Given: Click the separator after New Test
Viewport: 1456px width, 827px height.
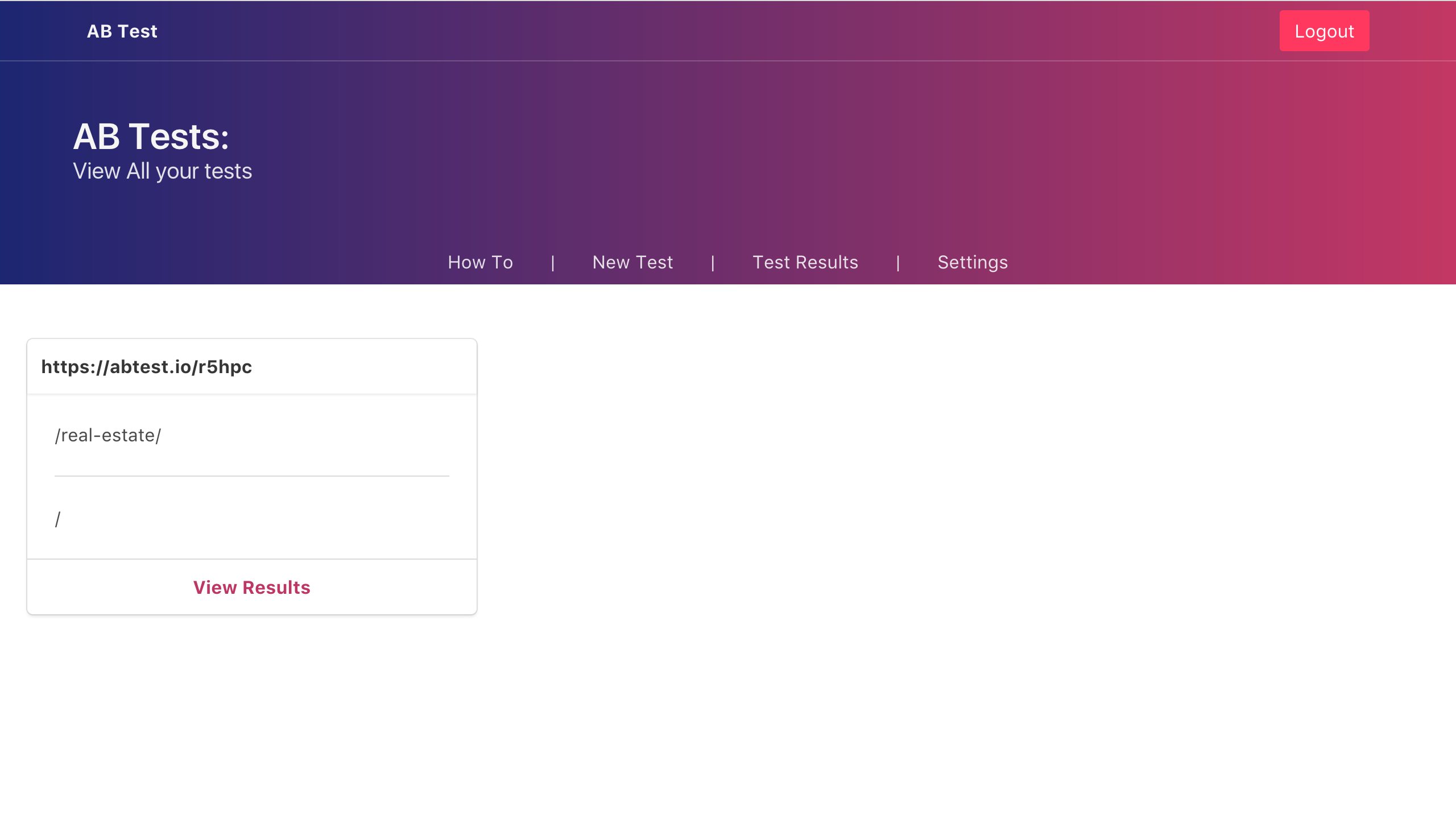Looking at the screenshot, I should tap(713, 262).
